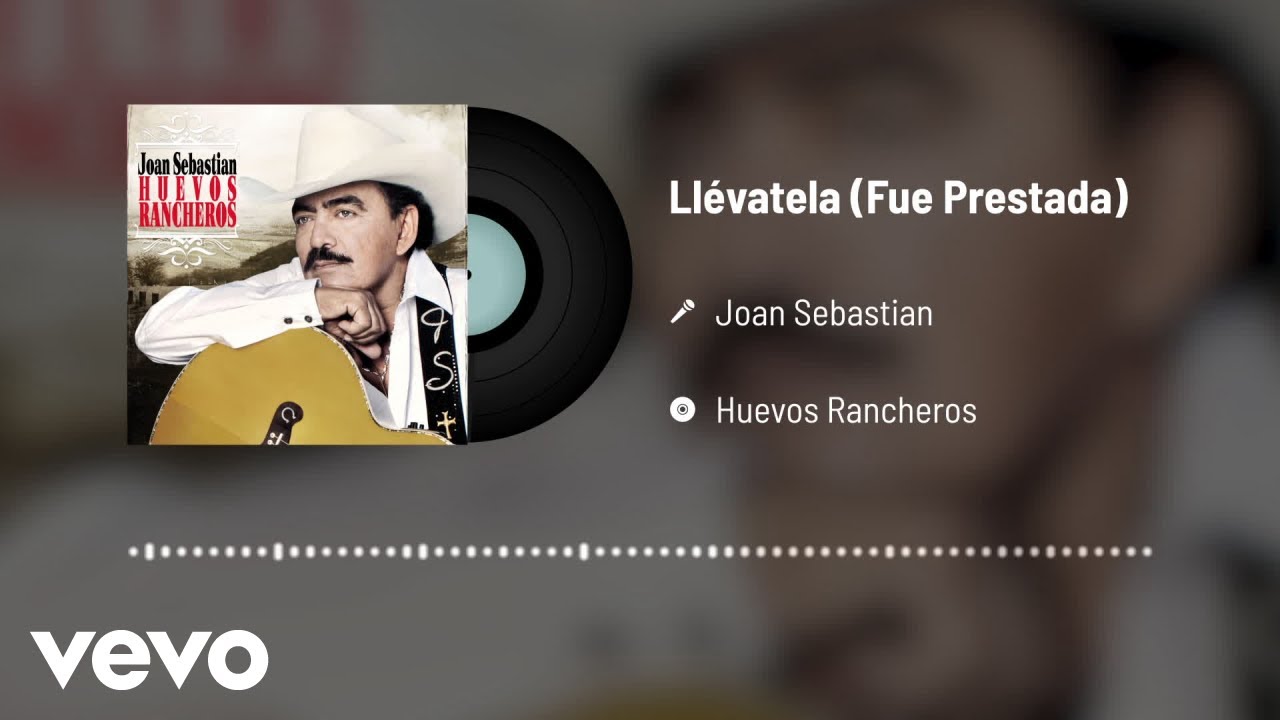
Task: Click the first tall bar of audio waveform
Action: tap(149, 551)
